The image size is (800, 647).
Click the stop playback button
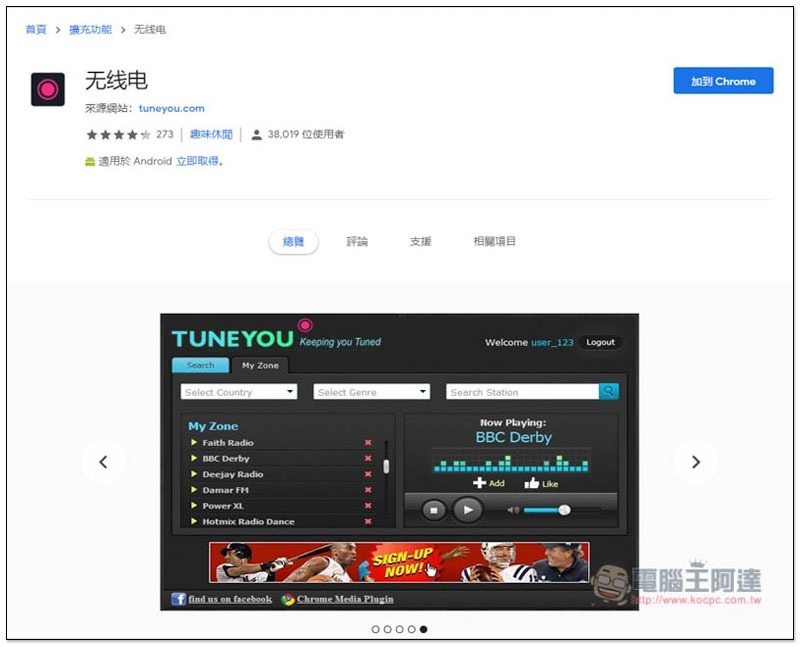(x=434, y=510)
